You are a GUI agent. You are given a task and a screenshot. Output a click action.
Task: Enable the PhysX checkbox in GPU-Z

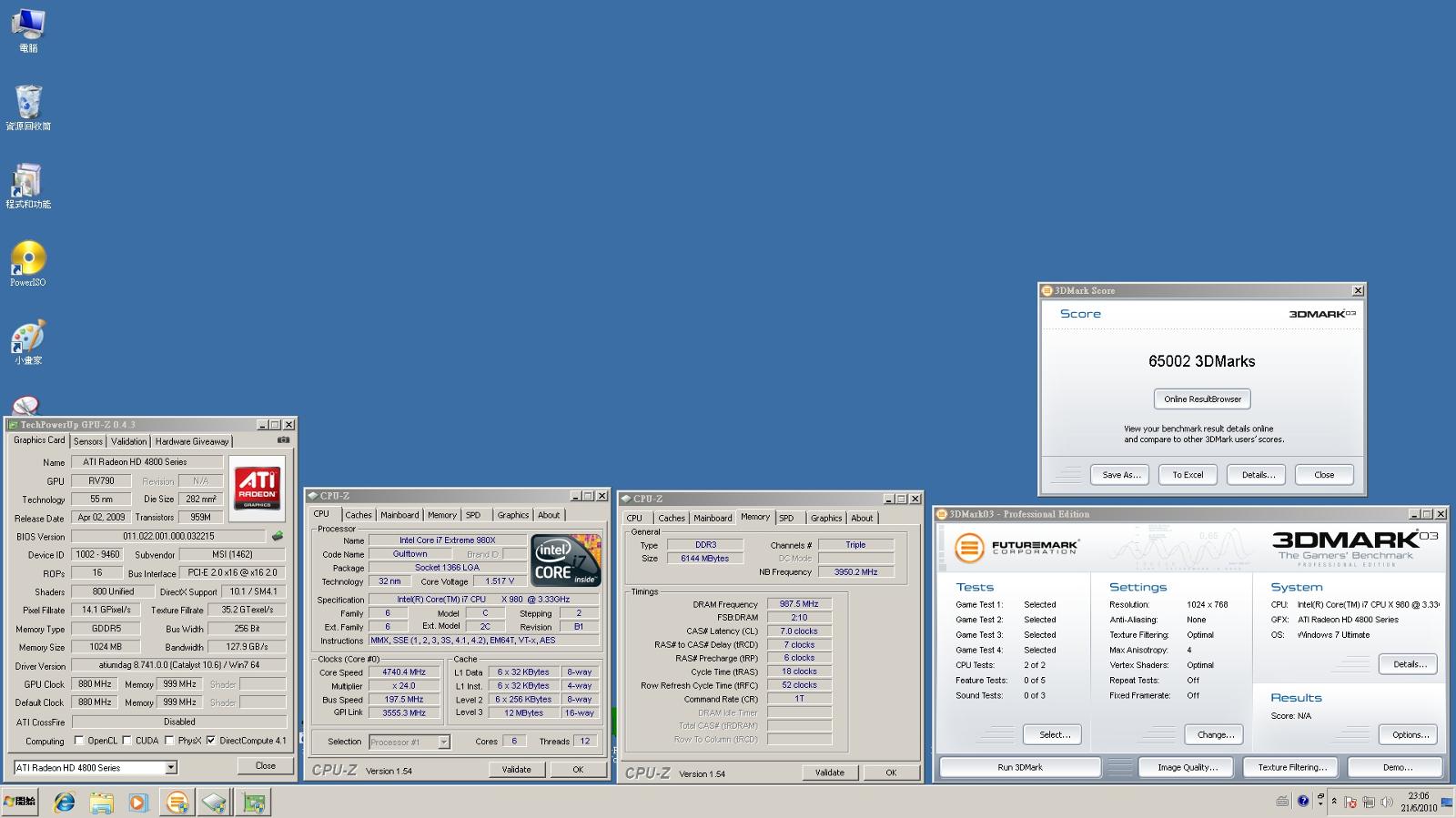point(169,741)
